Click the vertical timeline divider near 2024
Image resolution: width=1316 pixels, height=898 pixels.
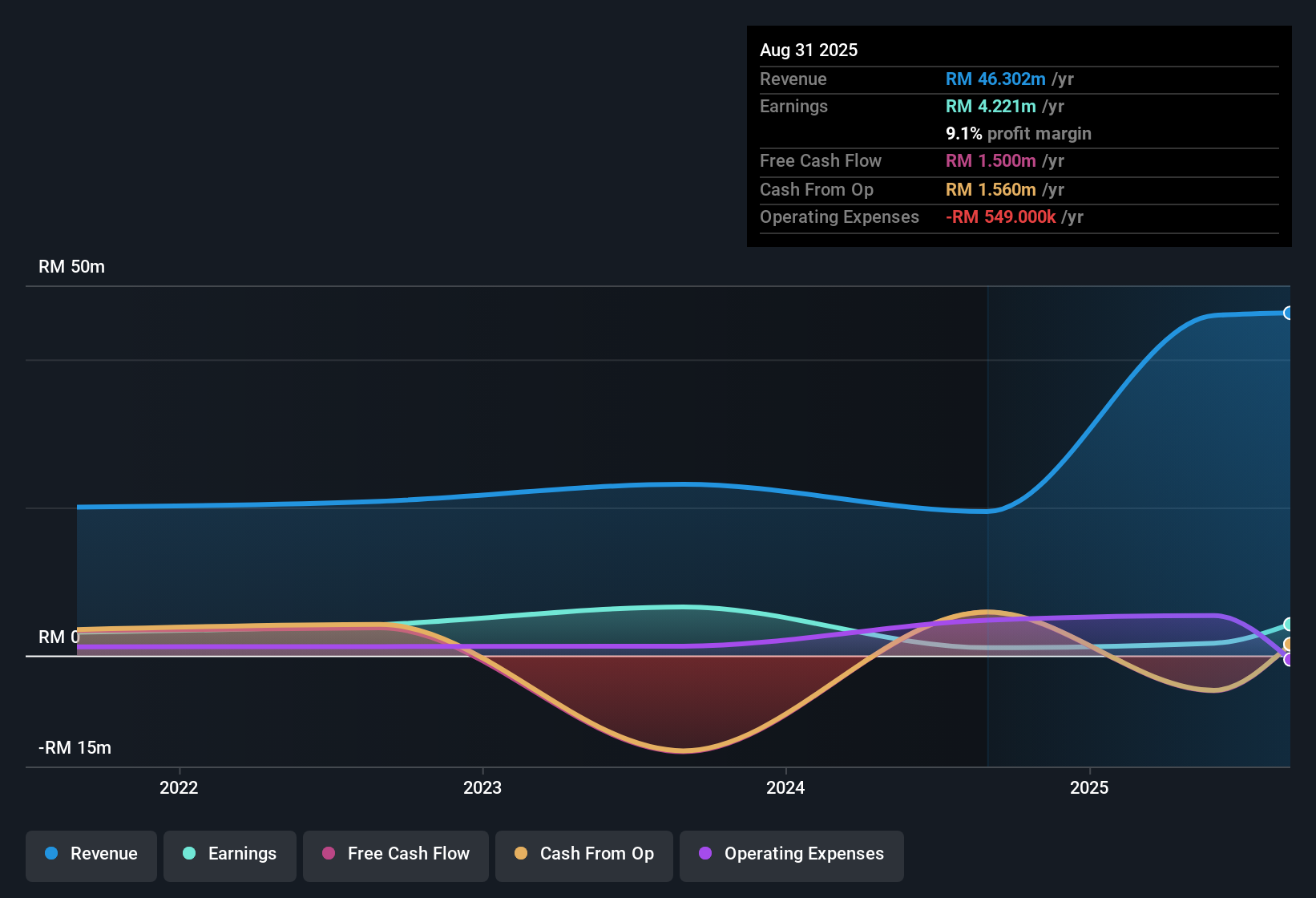[987, 521]
